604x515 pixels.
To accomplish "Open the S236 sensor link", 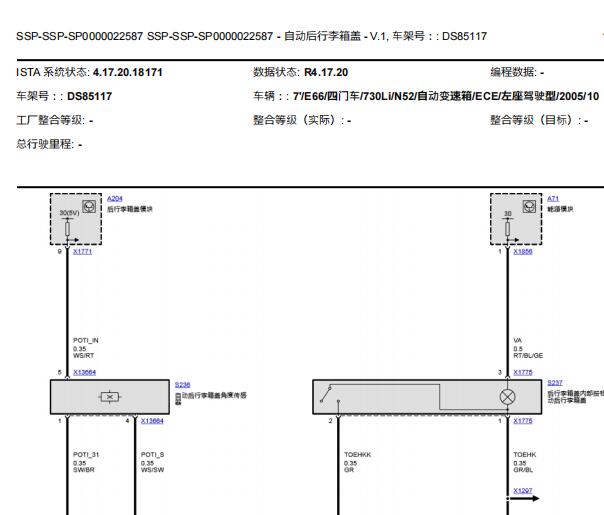I will pyautogui.click(x=183, y=385).
